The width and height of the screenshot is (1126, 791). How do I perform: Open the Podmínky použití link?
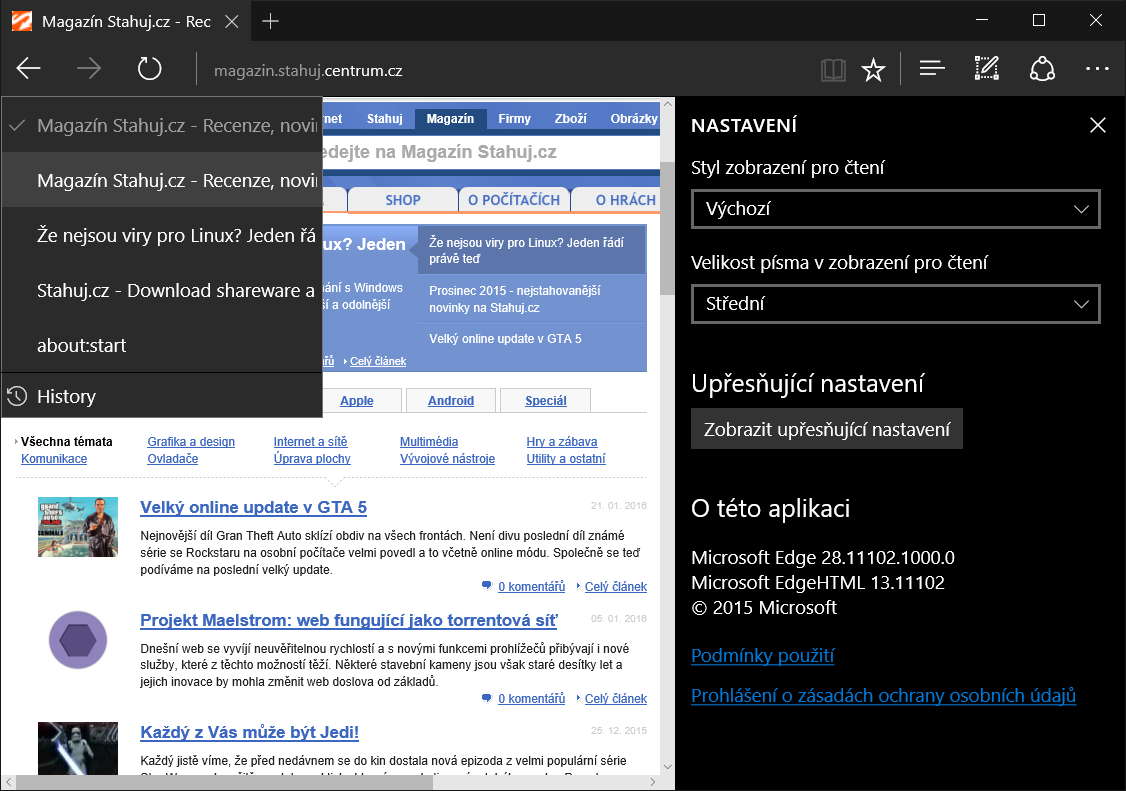click(x=763, y=655)
